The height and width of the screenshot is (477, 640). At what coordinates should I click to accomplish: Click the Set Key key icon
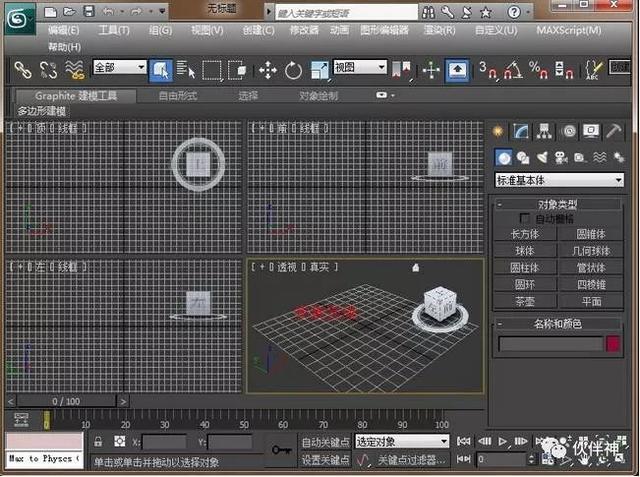pos(281,450)
